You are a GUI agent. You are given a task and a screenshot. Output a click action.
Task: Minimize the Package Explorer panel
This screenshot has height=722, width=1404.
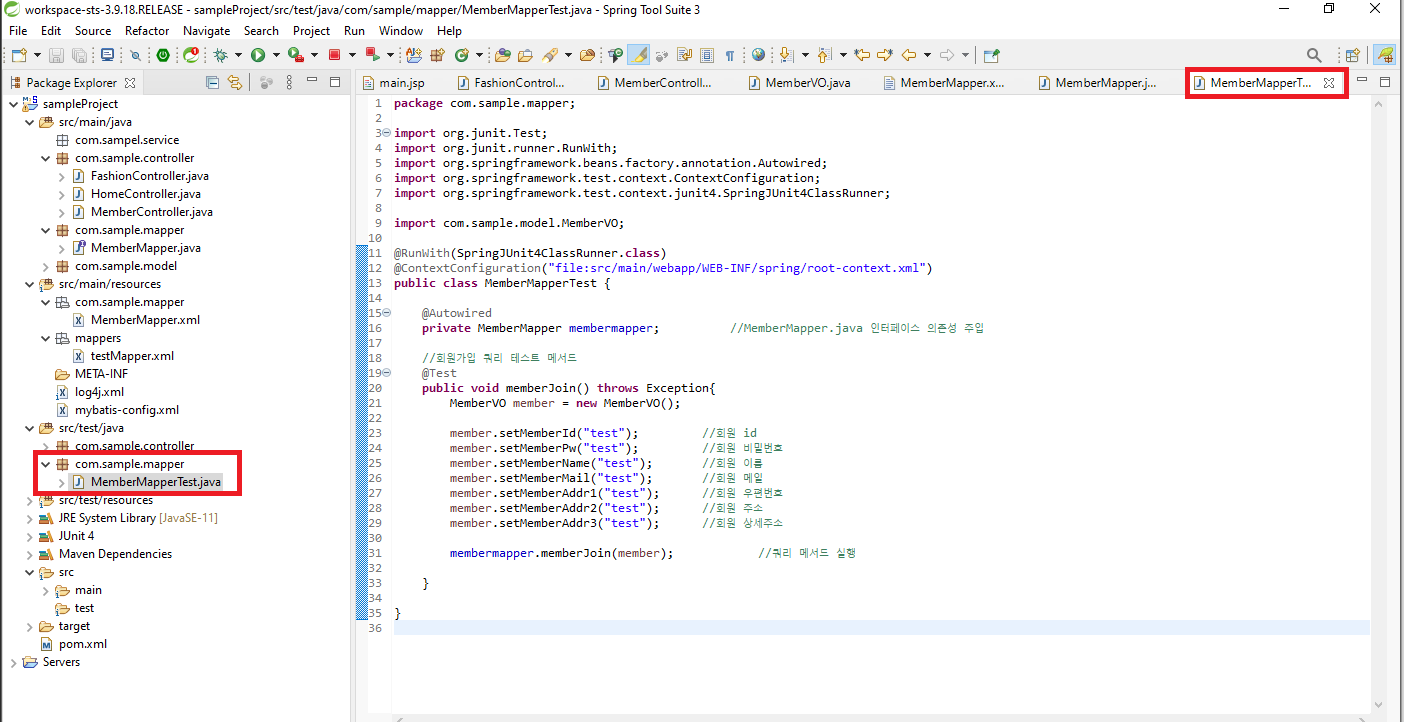tap(312, 81)
